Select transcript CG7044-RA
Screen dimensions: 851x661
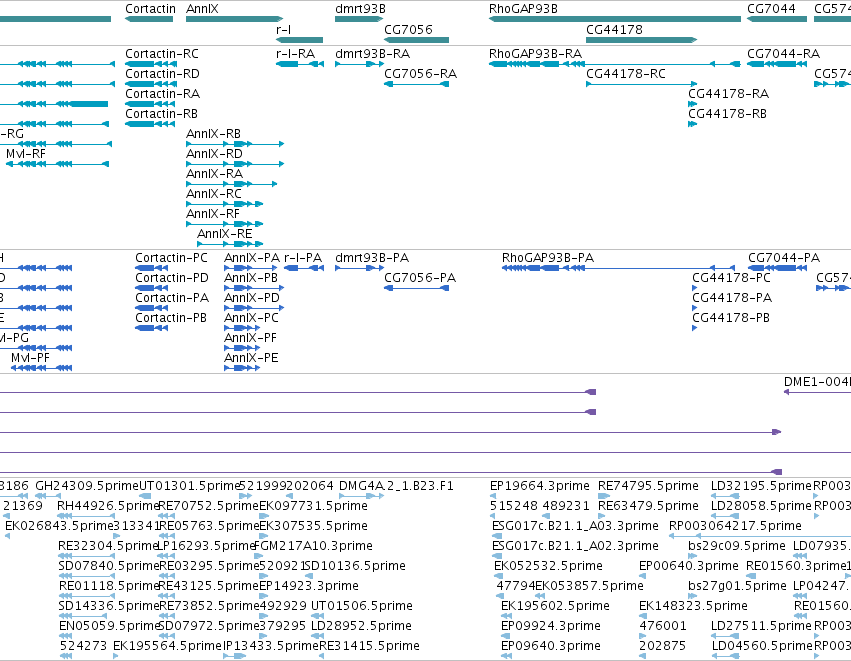[783, 54]
